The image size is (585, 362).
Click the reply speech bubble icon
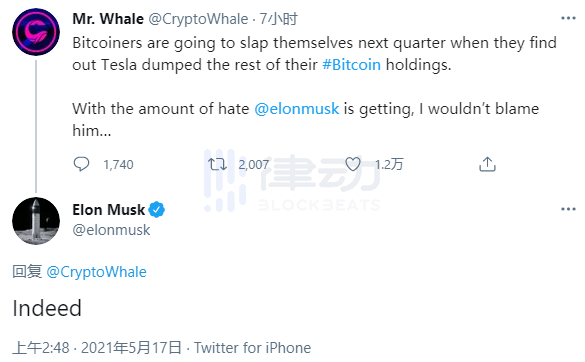[x=81, y=164]
